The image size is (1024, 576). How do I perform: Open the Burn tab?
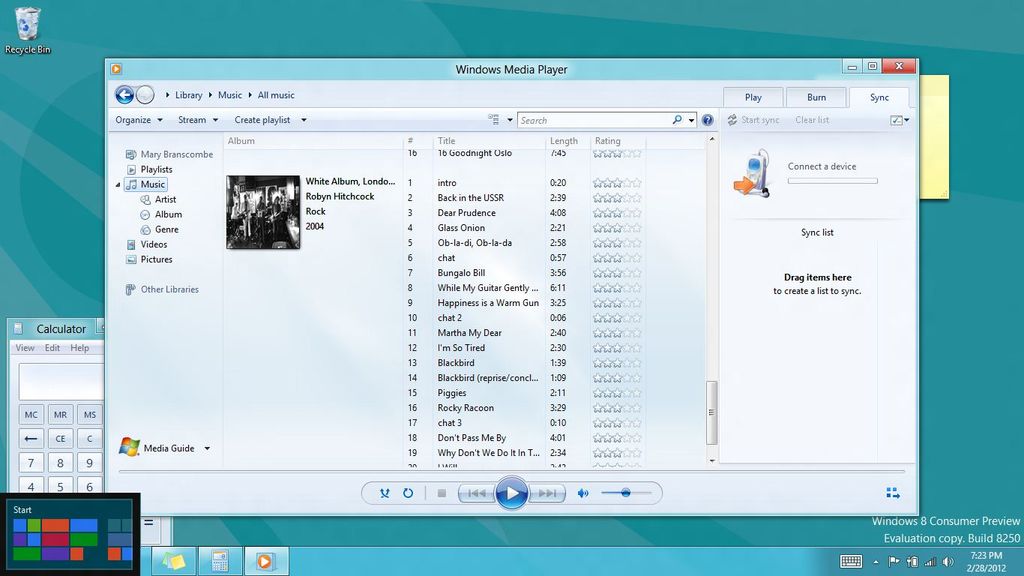(816, 97)
